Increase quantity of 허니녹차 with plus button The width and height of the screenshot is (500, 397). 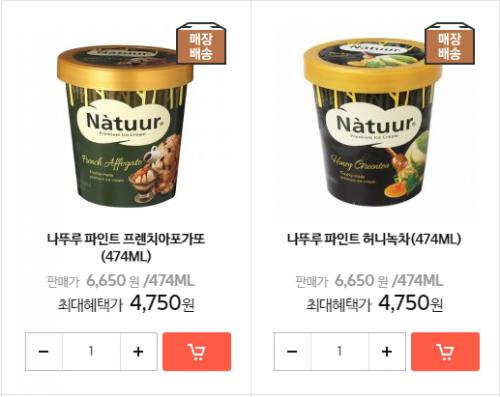tap(387, 351)
